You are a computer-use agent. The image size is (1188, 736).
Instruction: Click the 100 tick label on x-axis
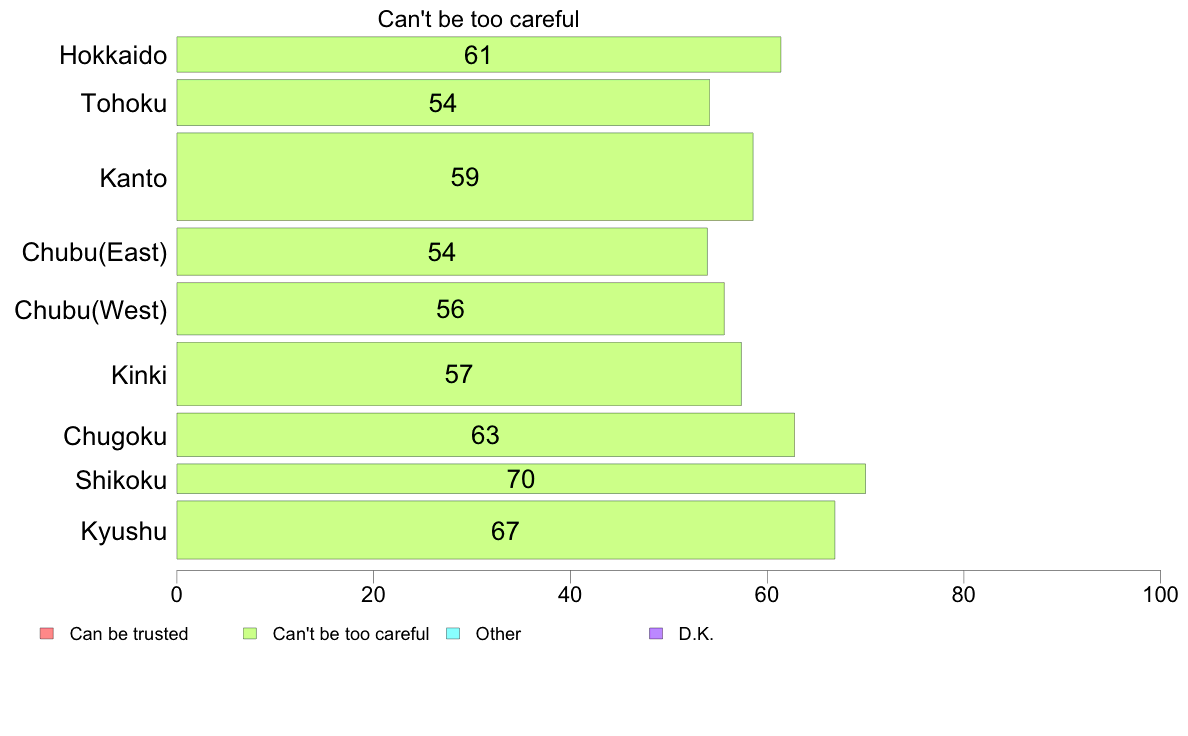pos(1160,595)
